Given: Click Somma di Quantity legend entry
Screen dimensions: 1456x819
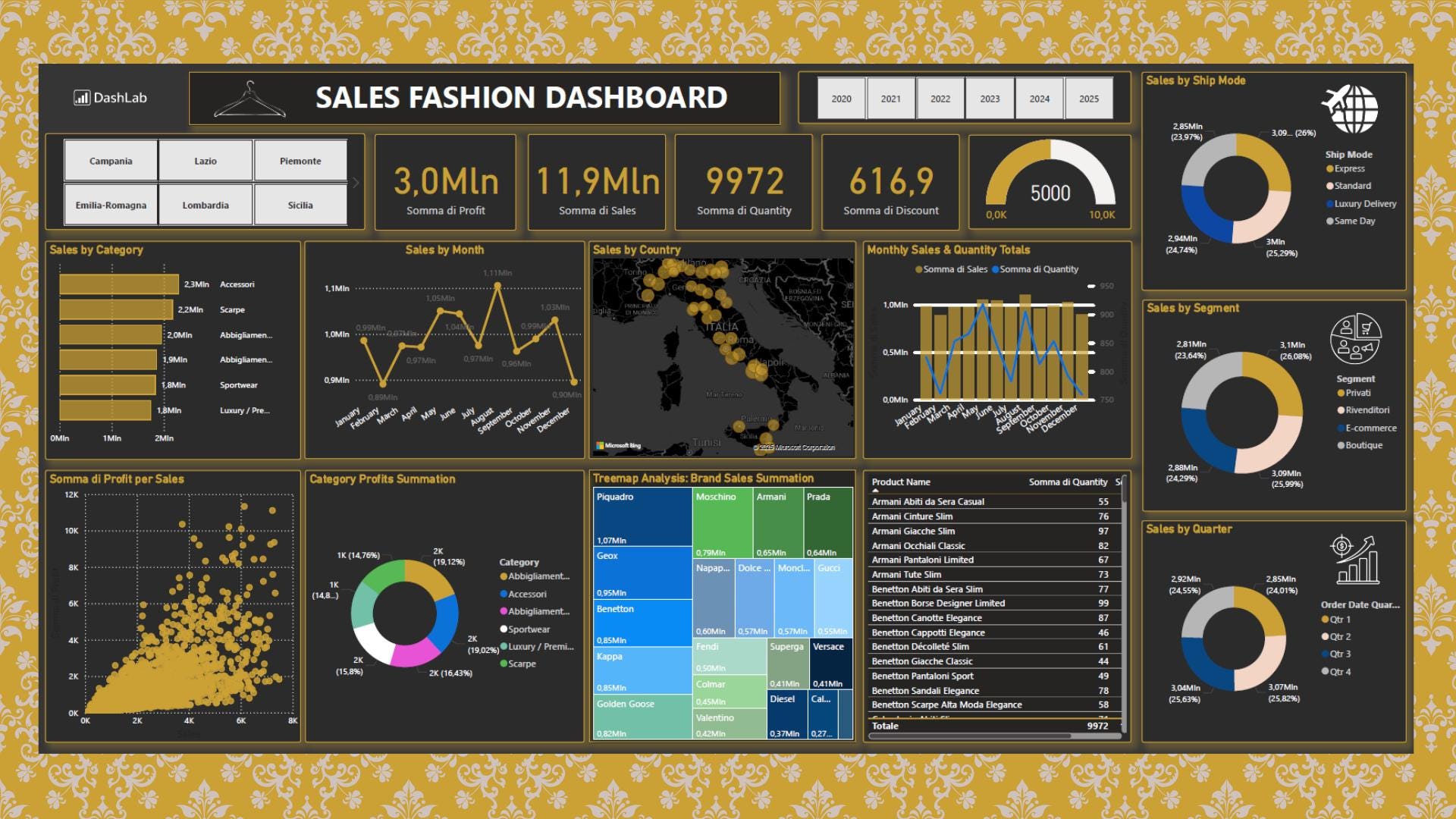Looking at the screenshot, I should click(1035, 269).
